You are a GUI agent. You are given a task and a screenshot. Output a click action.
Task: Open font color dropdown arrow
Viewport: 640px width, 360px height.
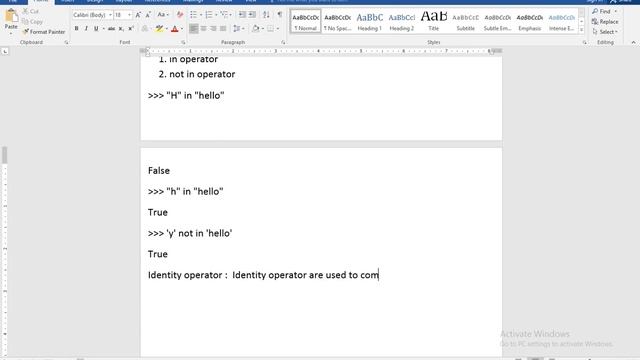pyautogui.click(x=182, y=29)
